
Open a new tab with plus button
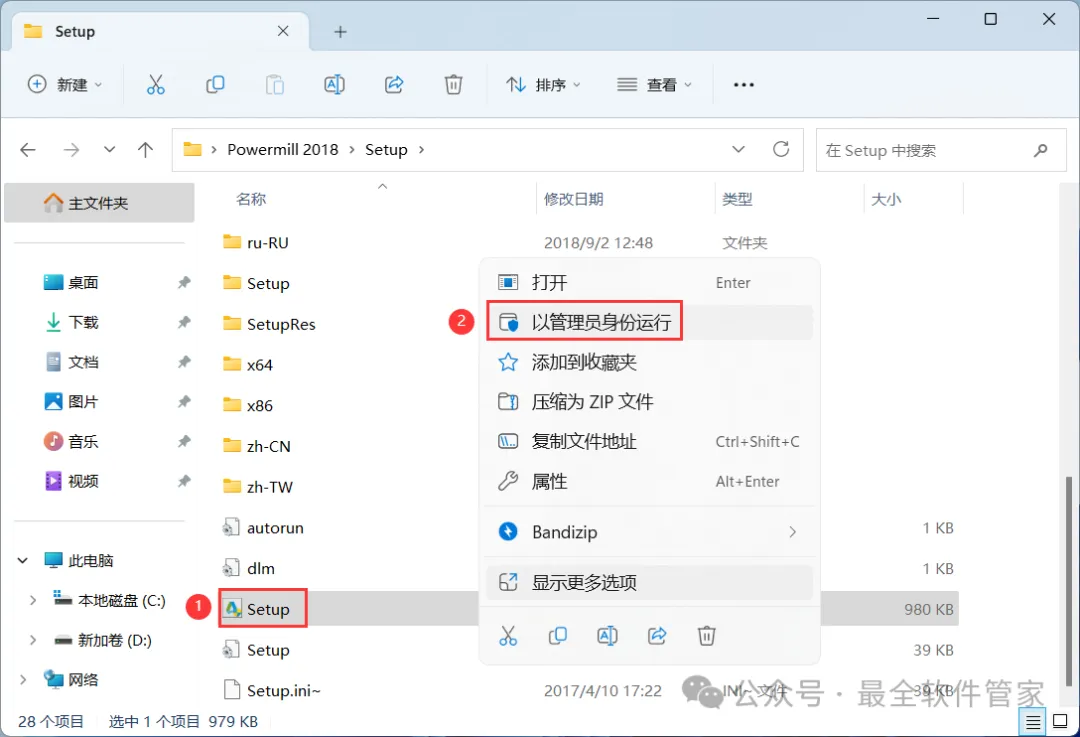(340, 32)
